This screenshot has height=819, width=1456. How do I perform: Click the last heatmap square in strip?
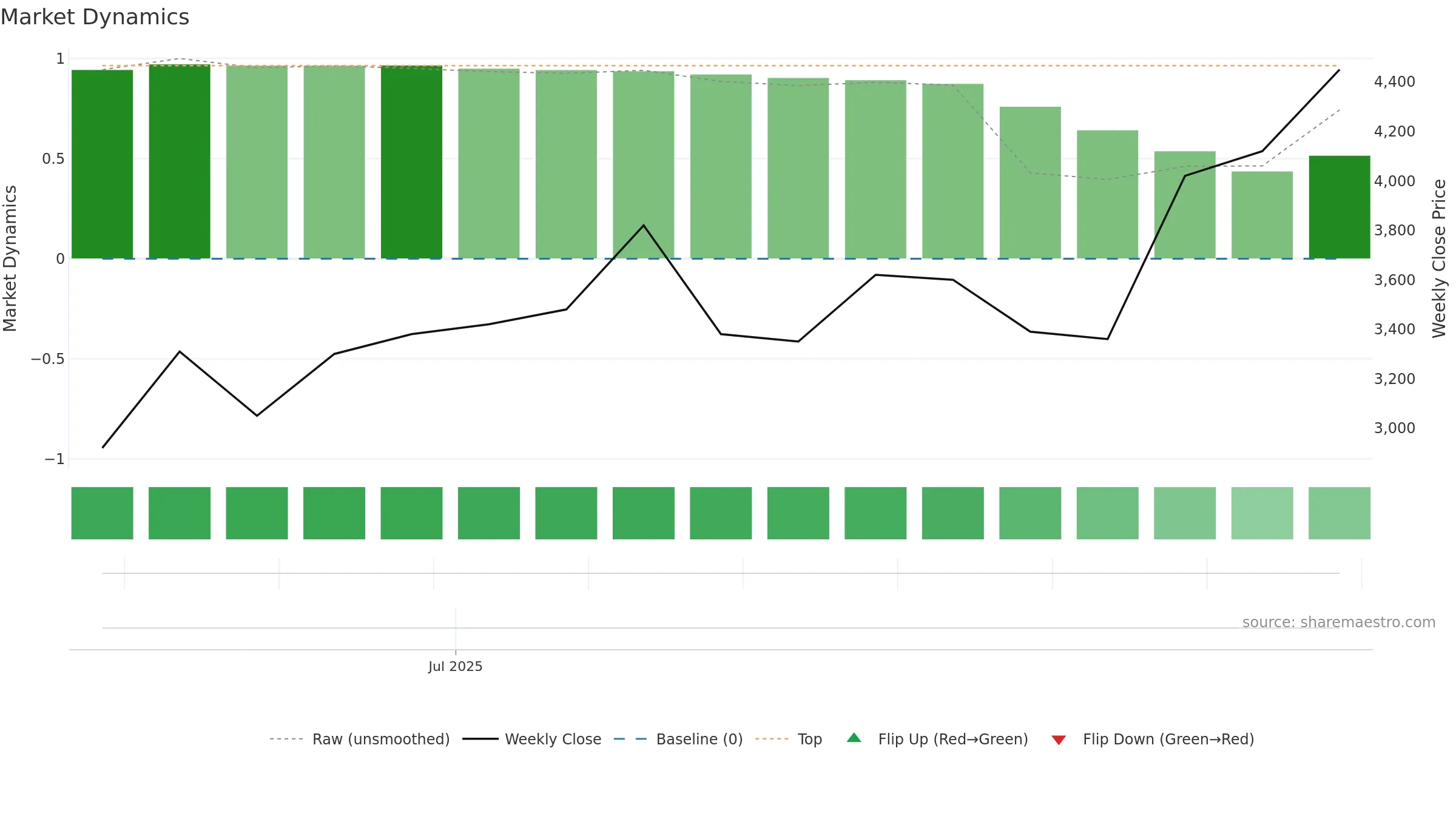pyautogui.click(x=1340, y=513)
